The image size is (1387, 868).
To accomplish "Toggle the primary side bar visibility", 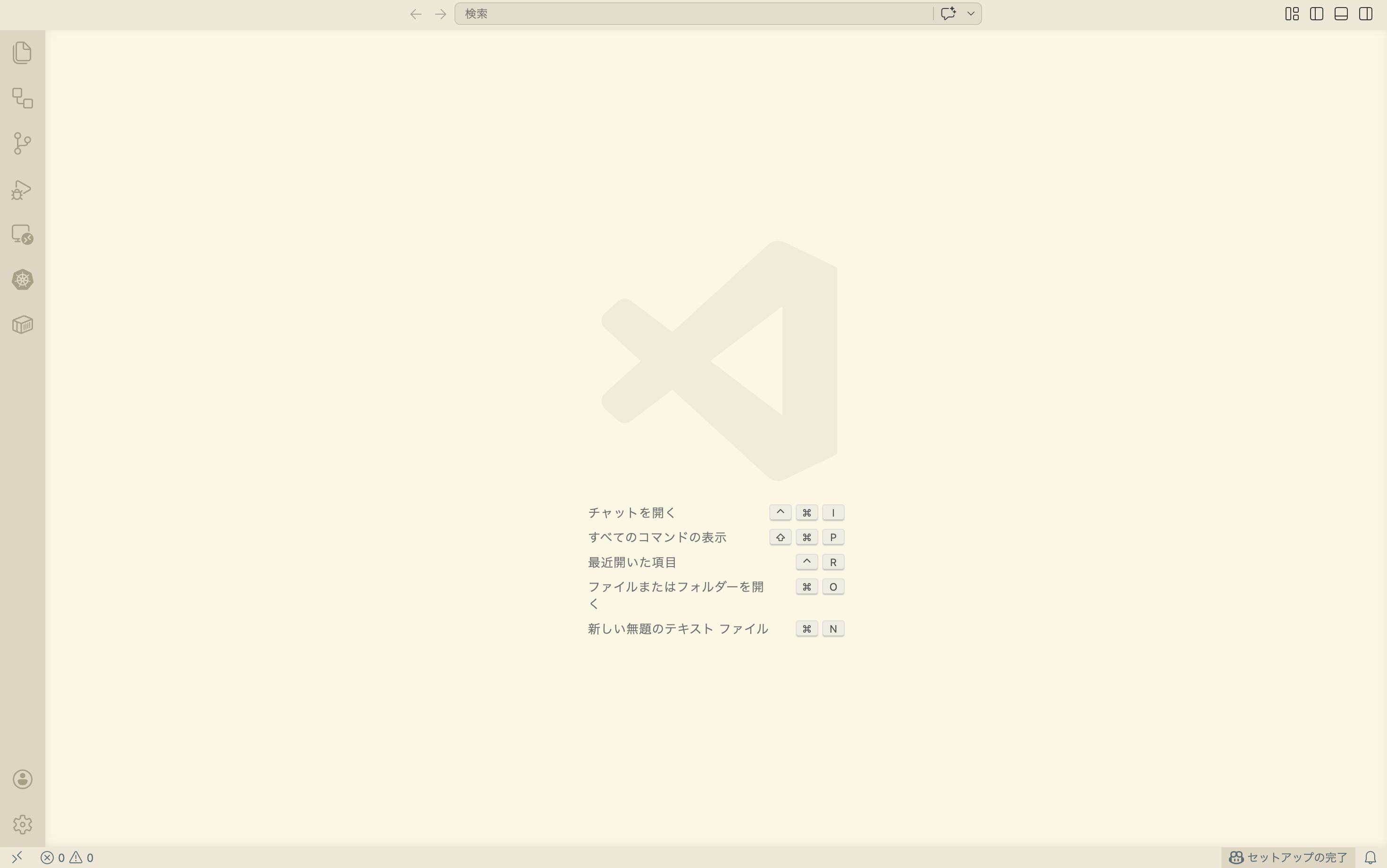I will click(x=1316, y=13).
